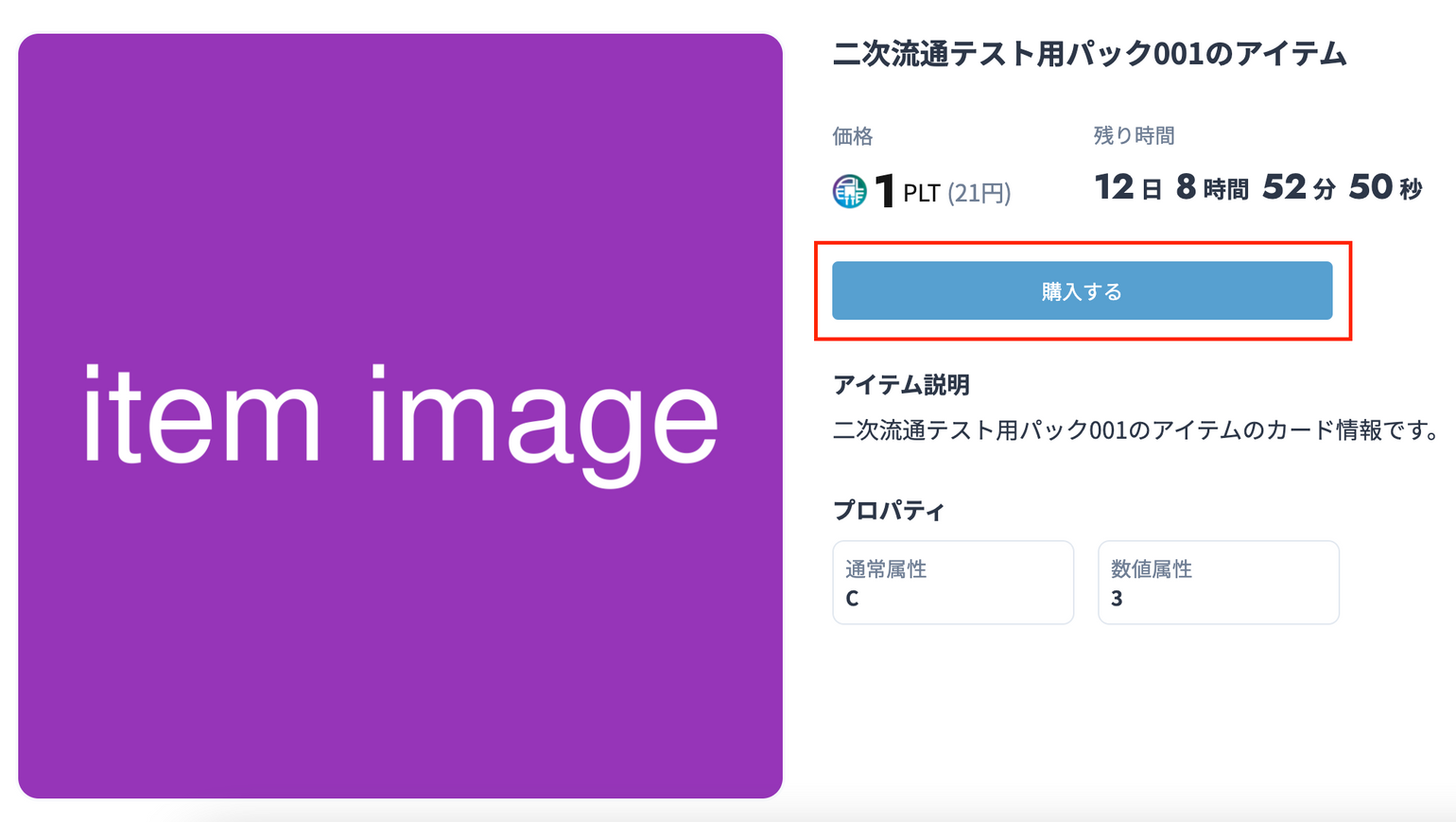Click the item title 二次流通テスト用パック001のアイテム
This screenshot has height=822, width=1456.
1089,54
